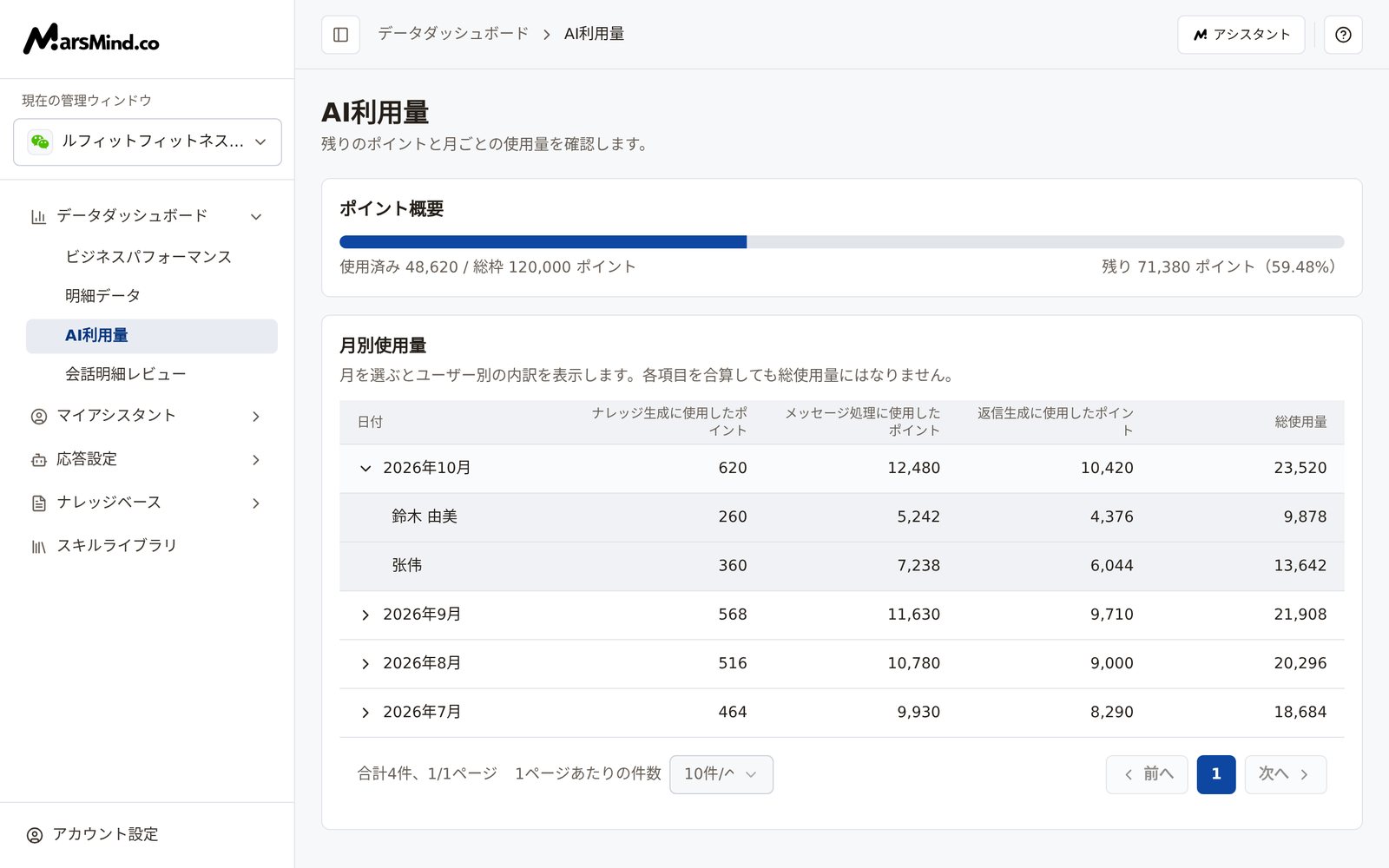The height and width of the screenshot is (868, 1389).
Task: Open the help question mark icon
Action: point(1343,35)
